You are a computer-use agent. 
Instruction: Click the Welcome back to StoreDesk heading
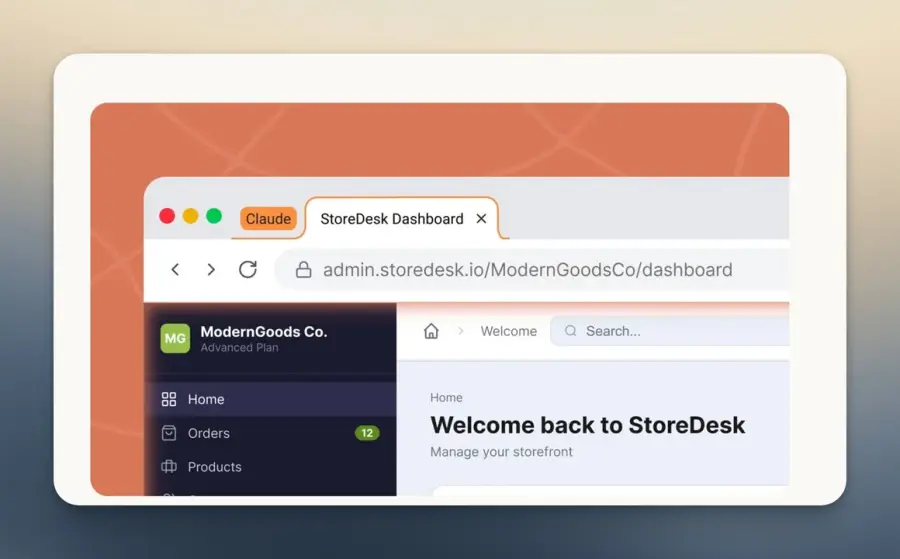588,425
